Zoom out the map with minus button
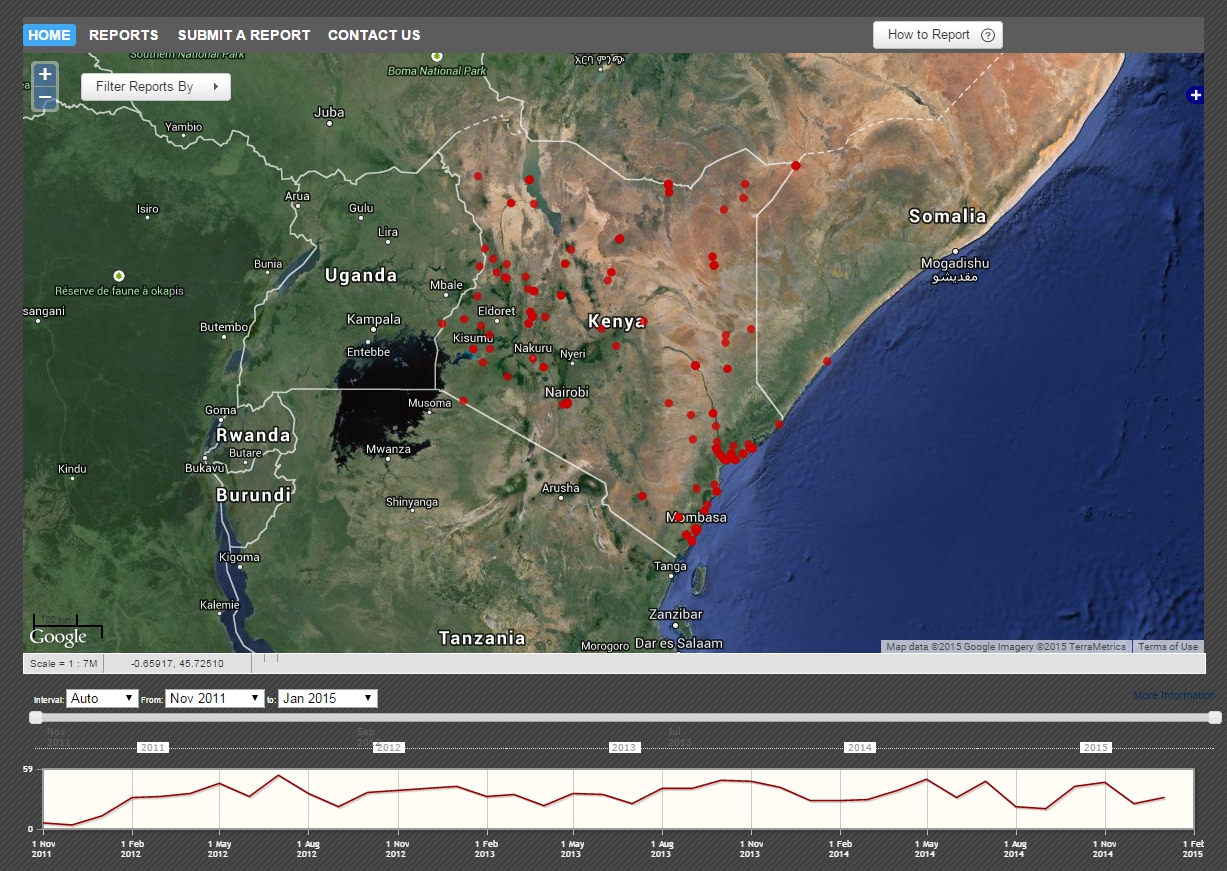The image size is (1227, 871). tap(45, 97)
